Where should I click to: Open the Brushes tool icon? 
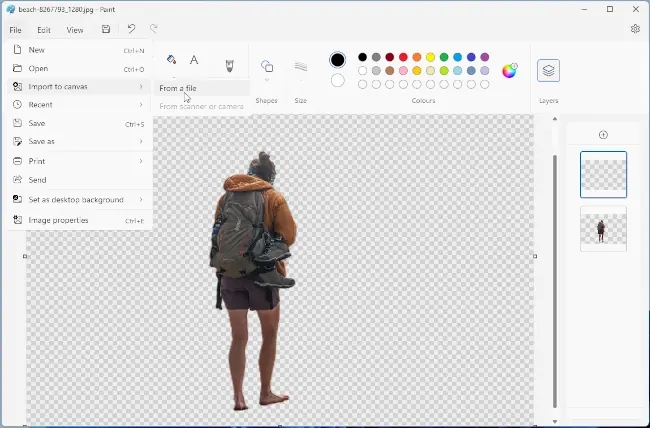click(229, 66)
